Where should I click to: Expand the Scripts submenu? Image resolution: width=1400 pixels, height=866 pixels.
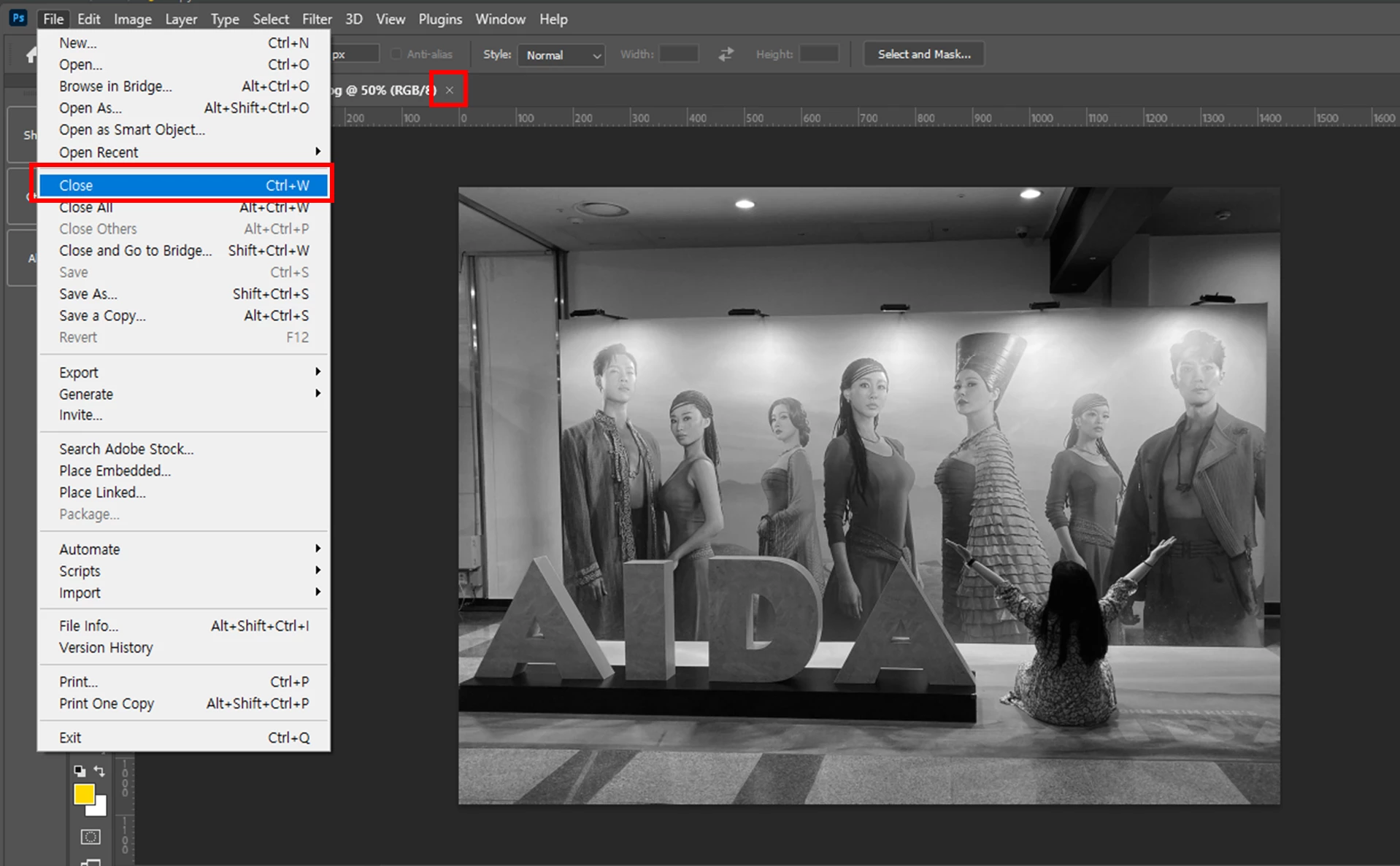[x=184, y=571]
